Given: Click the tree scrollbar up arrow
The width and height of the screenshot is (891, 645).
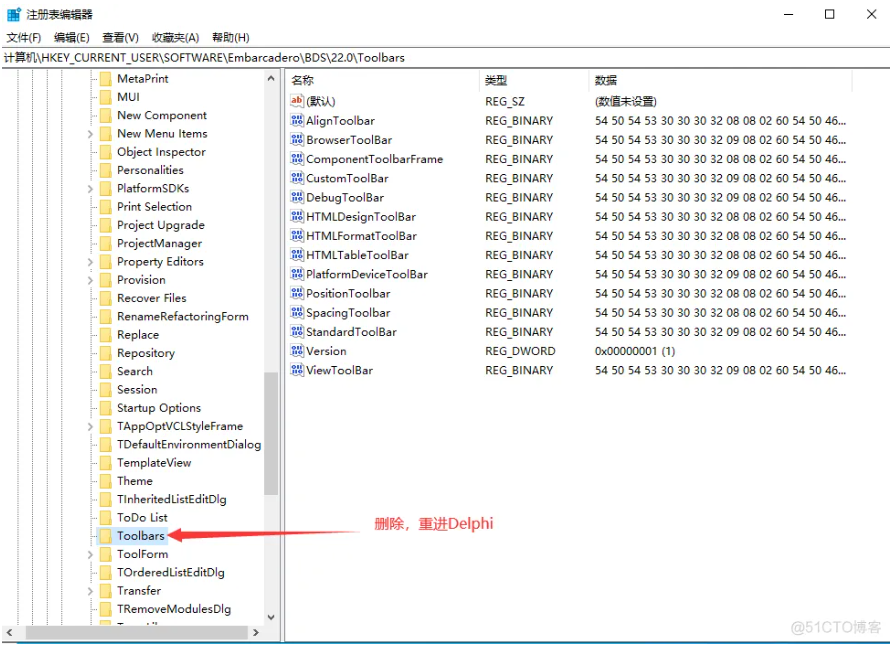Looking at the screenshot, I should (271, 78).
